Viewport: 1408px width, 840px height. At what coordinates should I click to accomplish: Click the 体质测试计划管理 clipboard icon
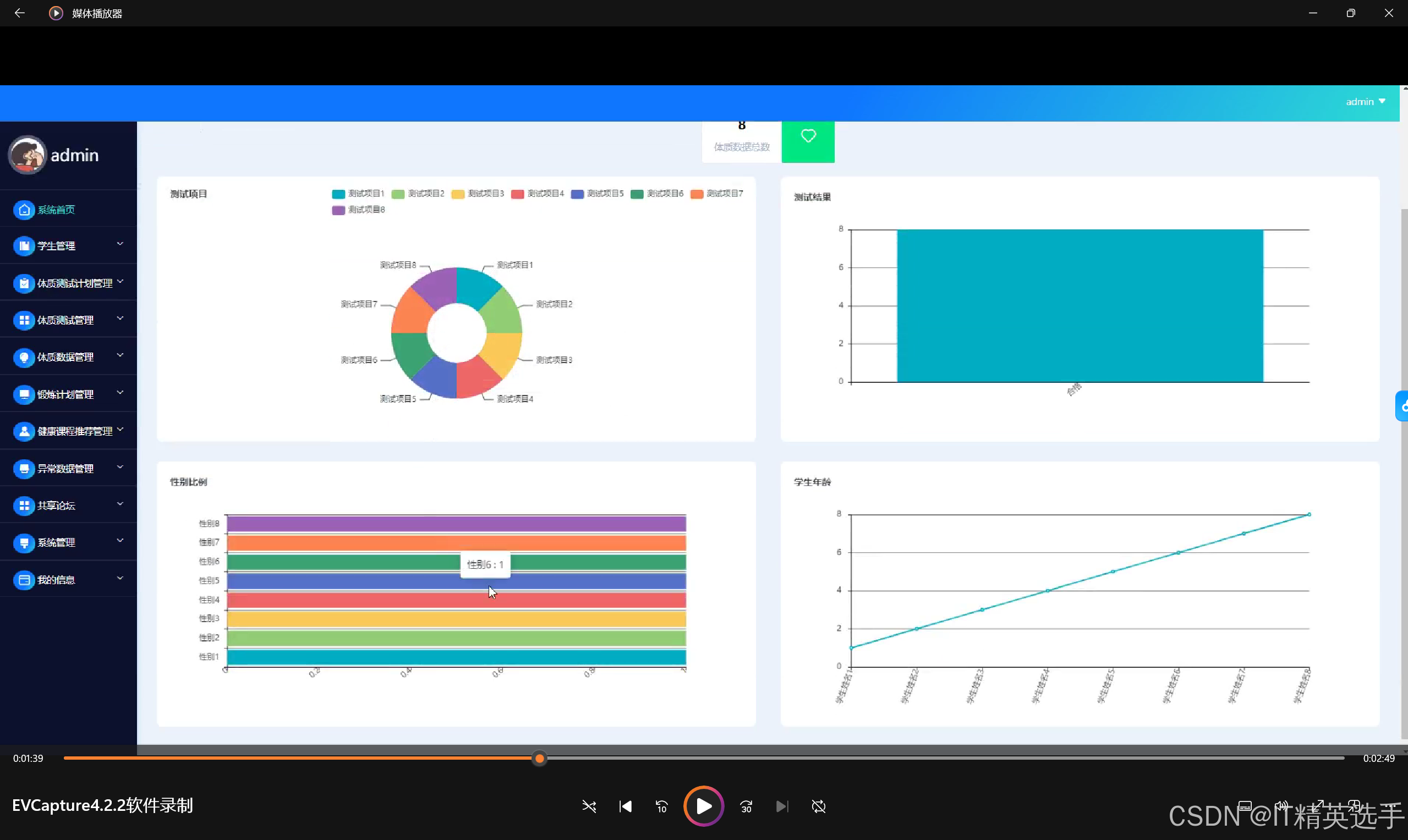[x=24, y=284]
